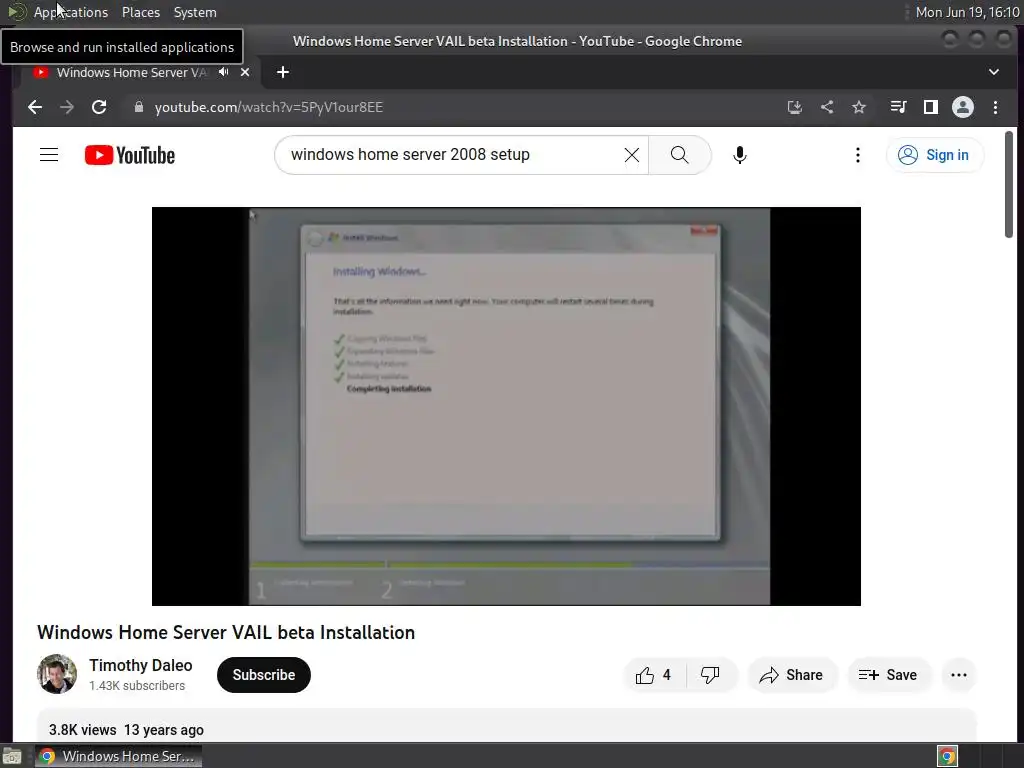Open Timothy Daleo channel name

141,665
